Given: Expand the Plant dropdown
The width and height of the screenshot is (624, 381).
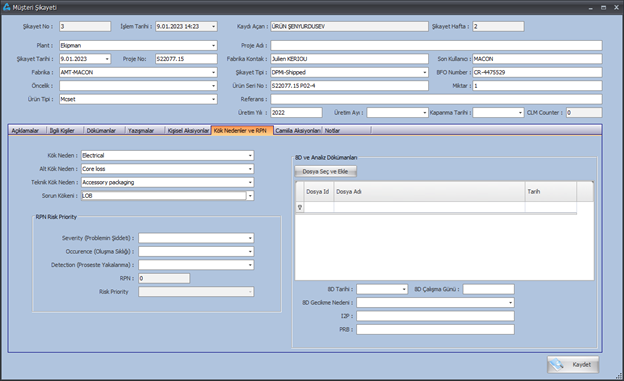Looking at the screenshot, I should coord(213,46).
